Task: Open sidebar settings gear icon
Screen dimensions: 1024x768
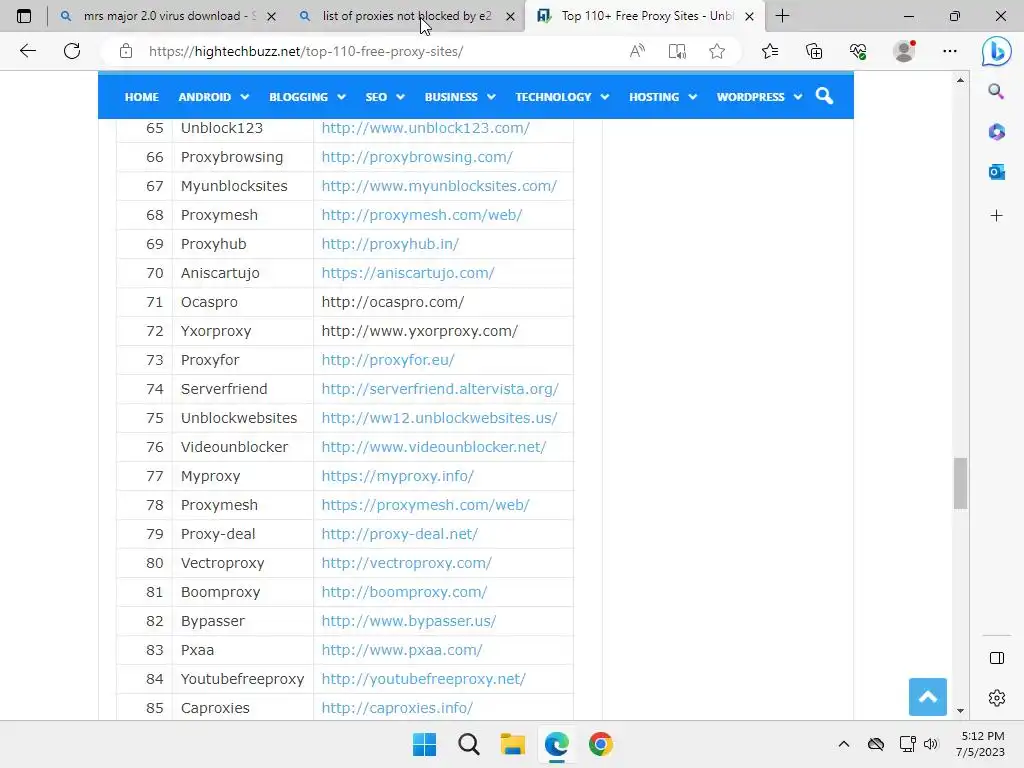Action: [997, 697]
